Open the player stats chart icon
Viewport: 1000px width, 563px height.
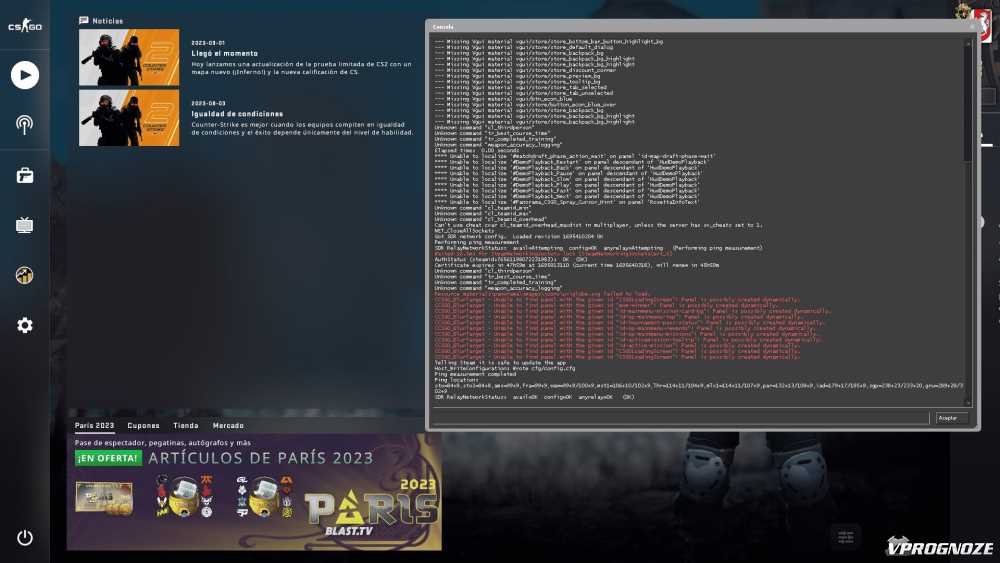[x=25, y=275]
